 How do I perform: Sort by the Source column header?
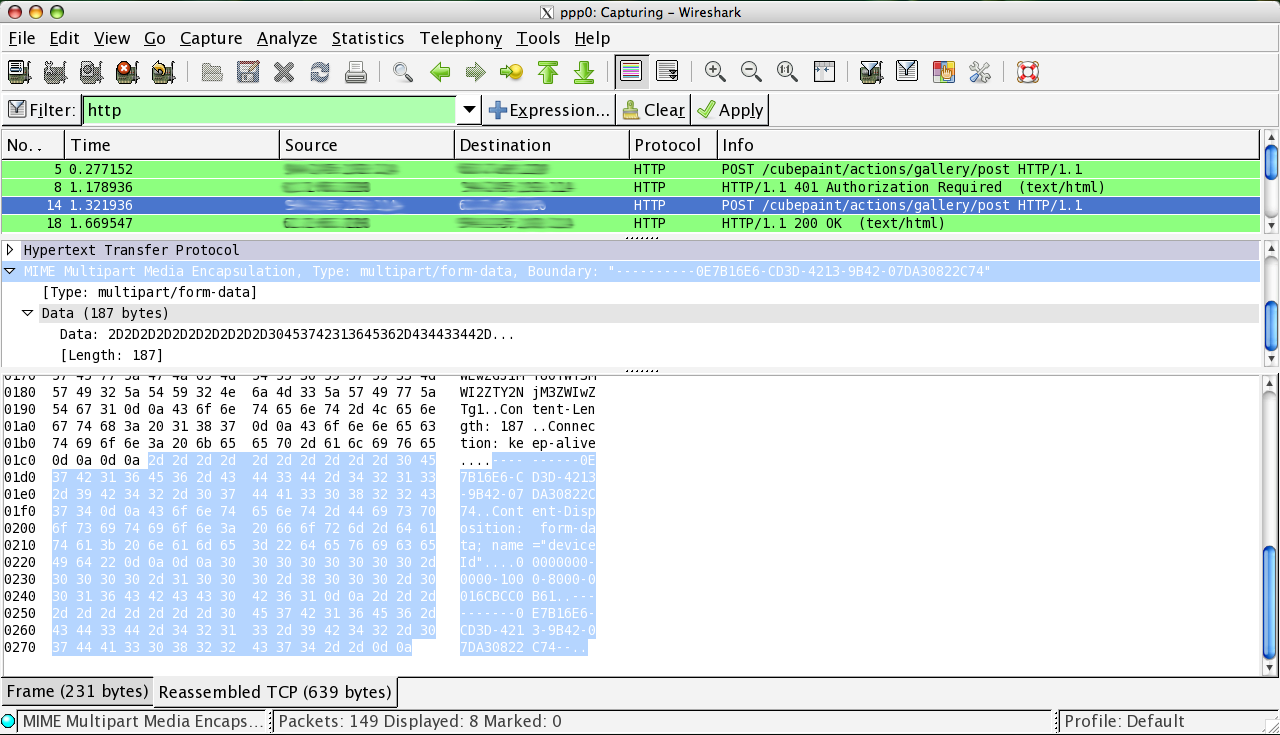367,145
